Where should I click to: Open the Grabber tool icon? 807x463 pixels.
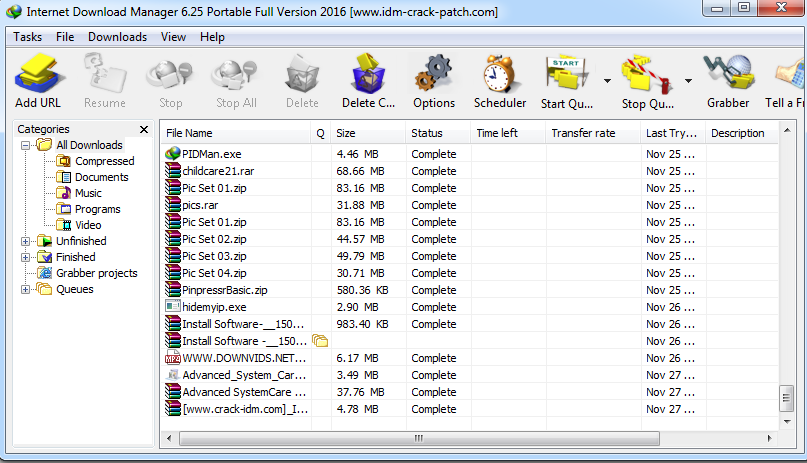click(x=728, y=74)
